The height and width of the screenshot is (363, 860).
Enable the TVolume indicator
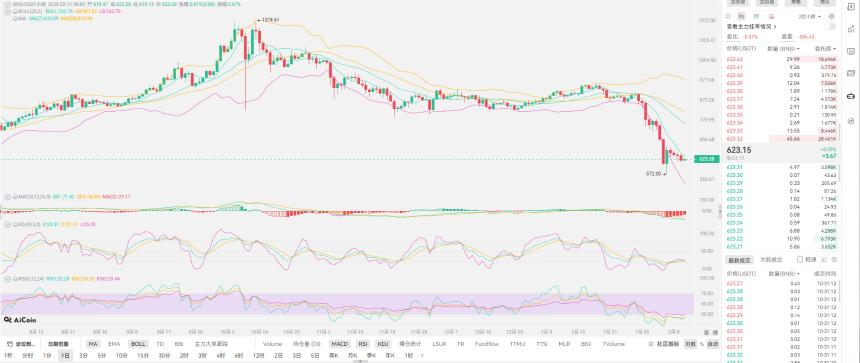point(614,344)
